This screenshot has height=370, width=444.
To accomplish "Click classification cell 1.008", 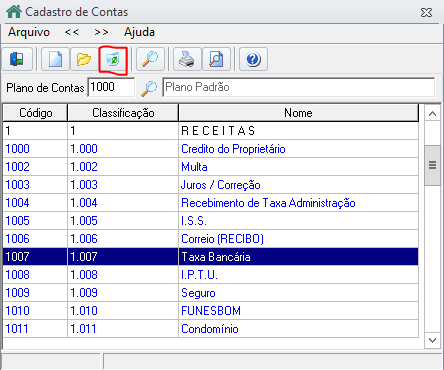I will [x=123, y=275].
